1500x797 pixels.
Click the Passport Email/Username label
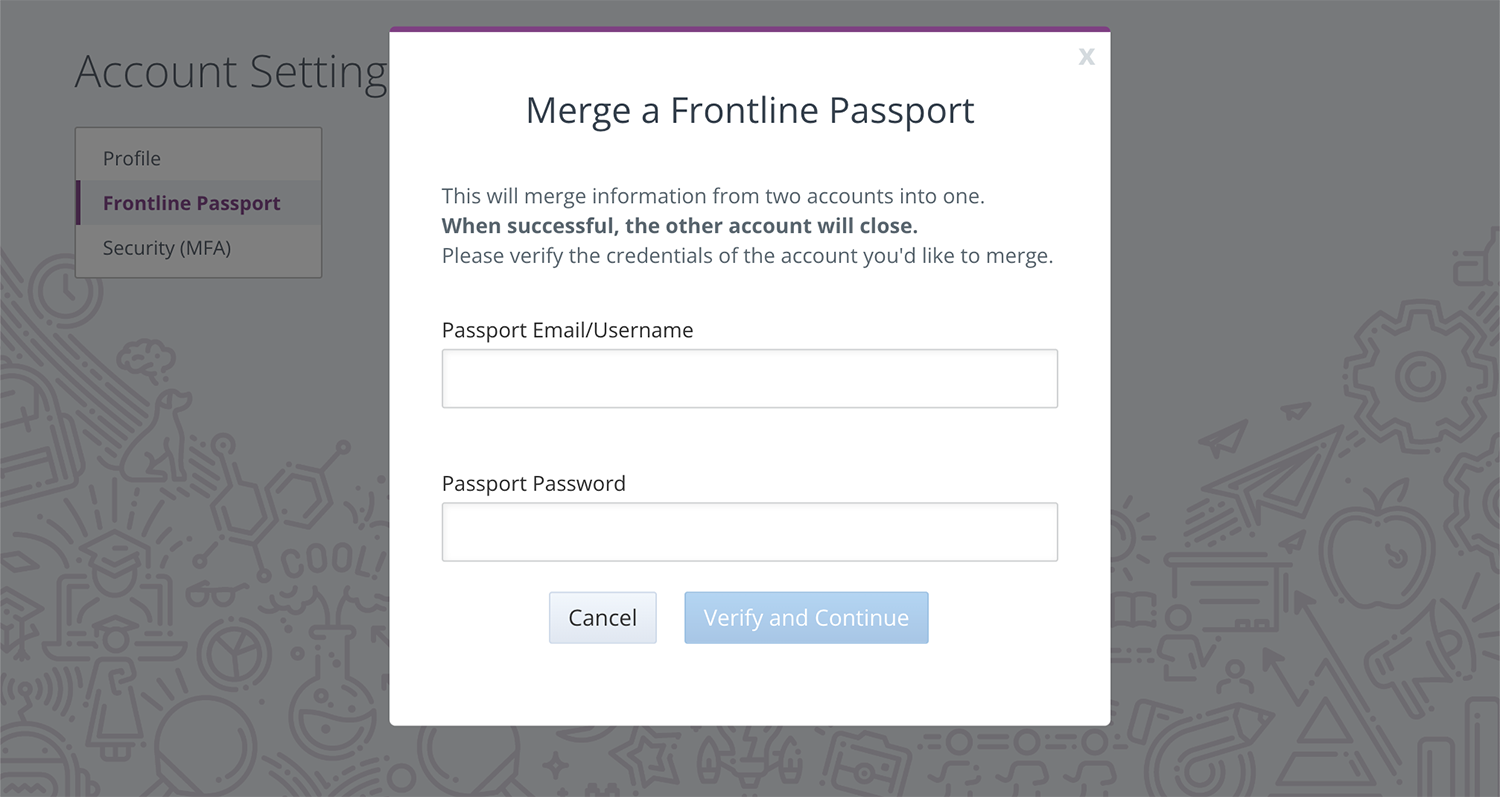point(567,330)
